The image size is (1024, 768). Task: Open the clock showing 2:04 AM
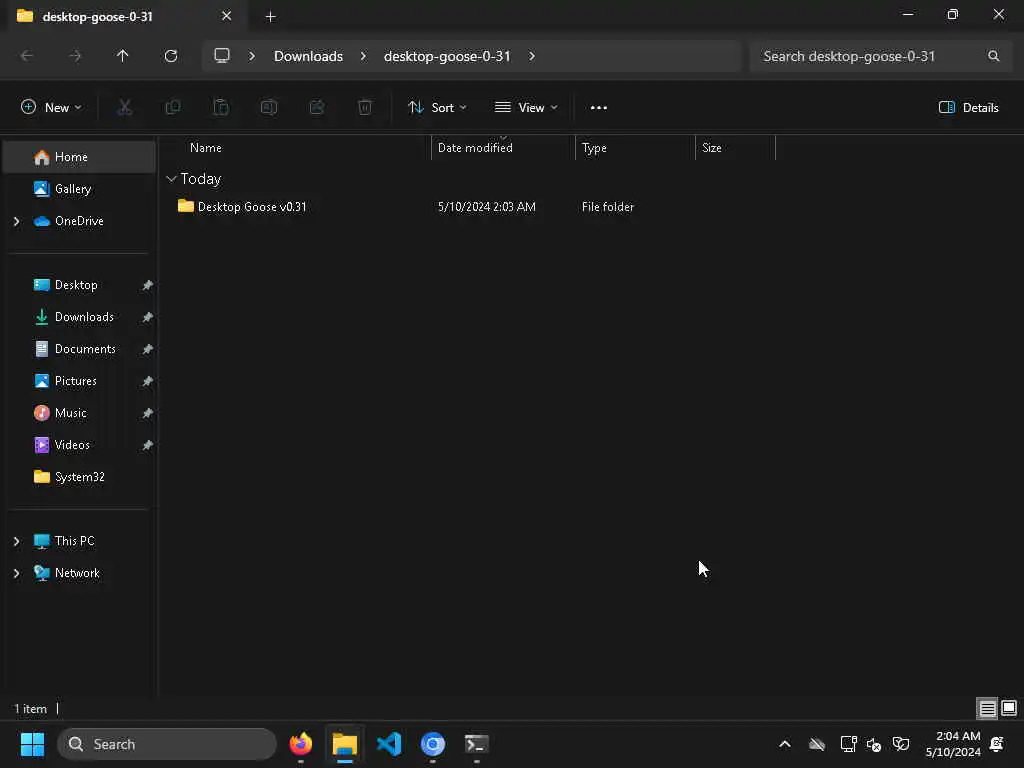[953, 744]
